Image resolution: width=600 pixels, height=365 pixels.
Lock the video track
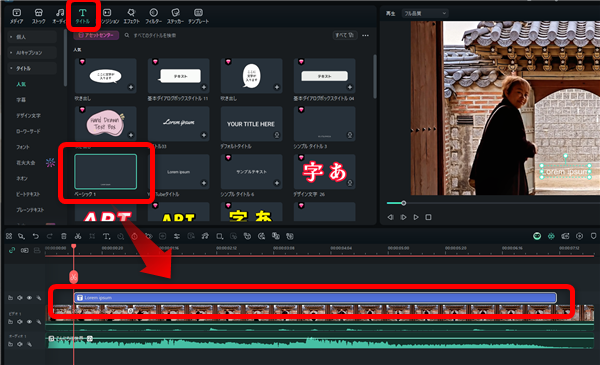39,322
